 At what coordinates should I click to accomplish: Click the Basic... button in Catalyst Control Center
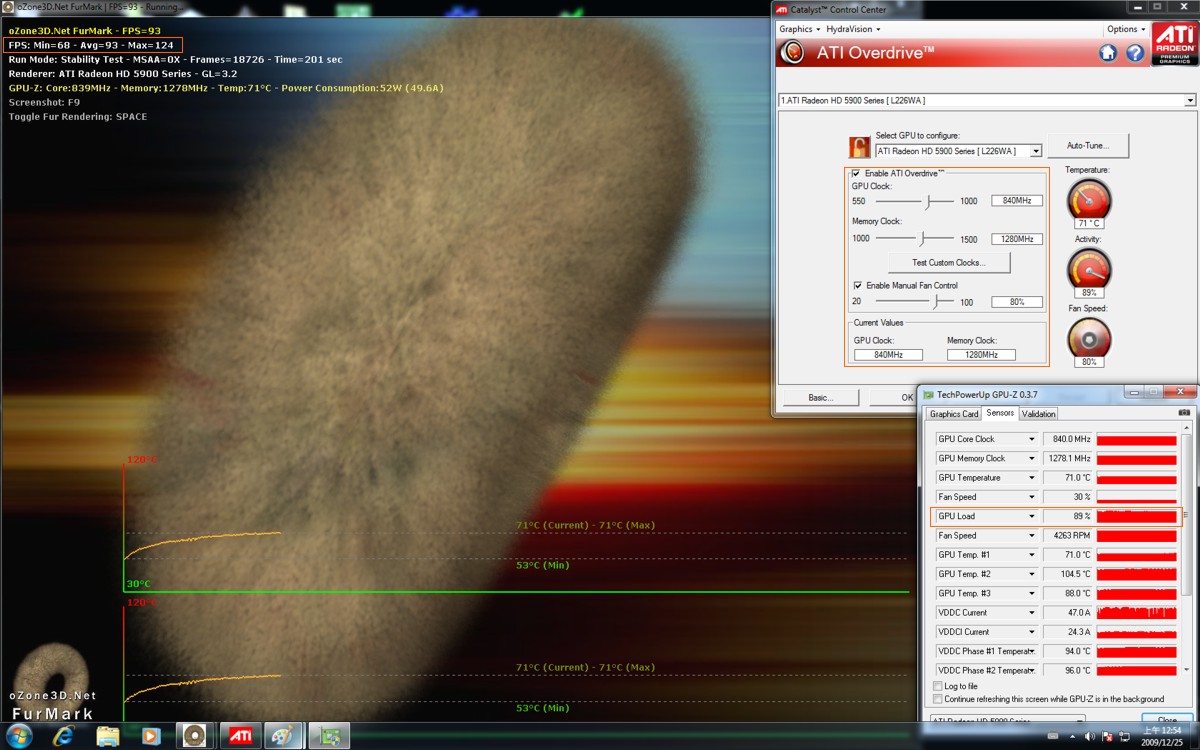[820, 397]
